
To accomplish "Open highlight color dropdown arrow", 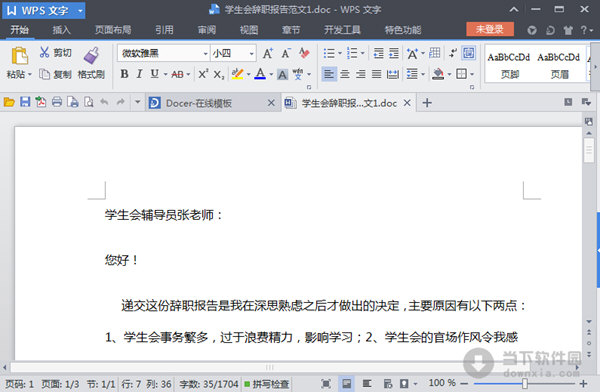I will tap(249, 74).
